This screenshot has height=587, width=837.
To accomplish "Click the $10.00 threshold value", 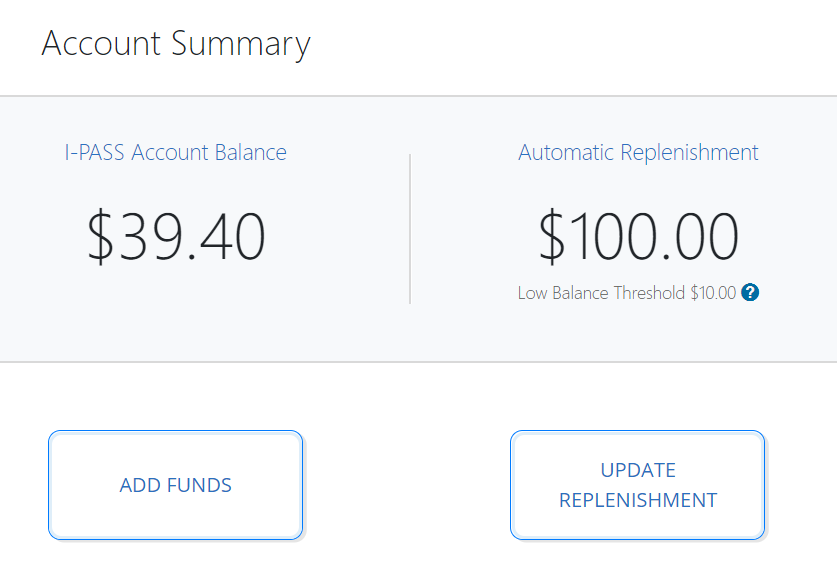I will 713,293.
